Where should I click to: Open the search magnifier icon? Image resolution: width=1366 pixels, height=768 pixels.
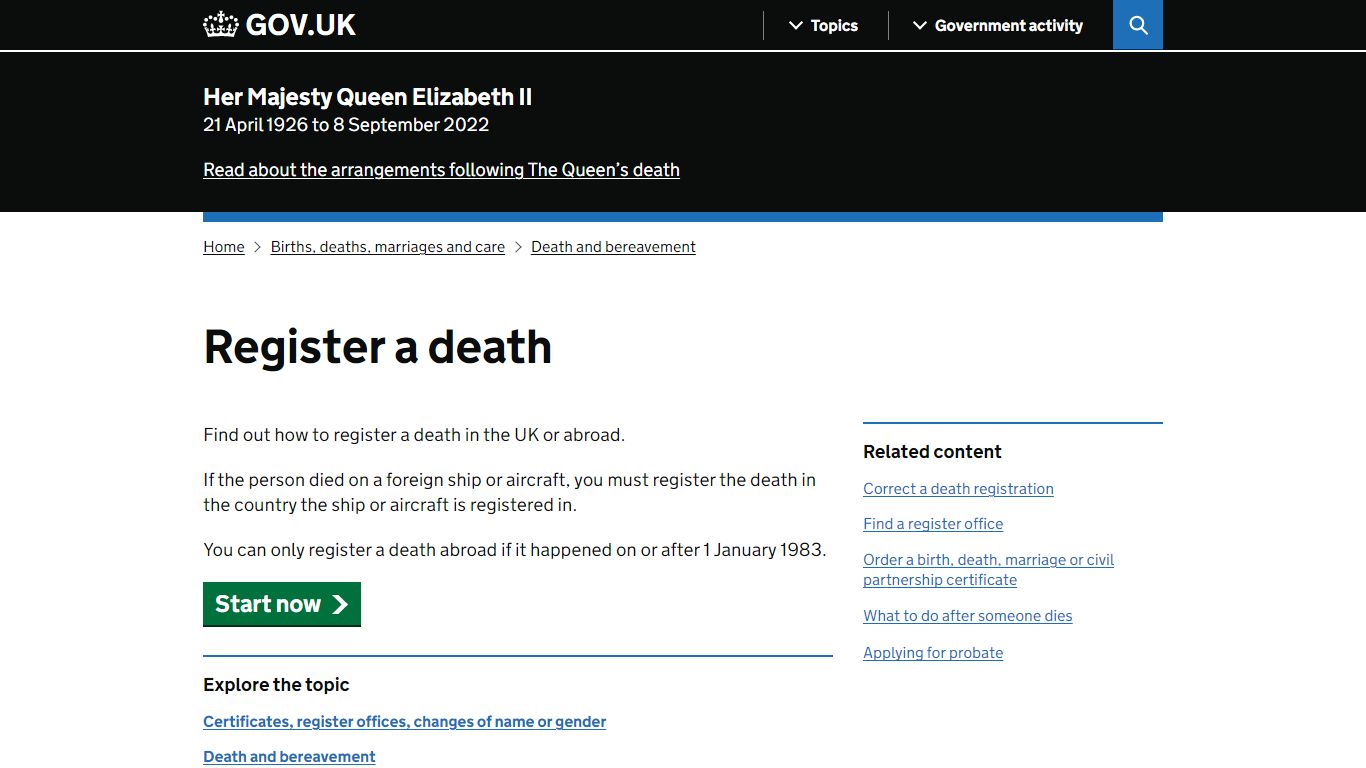point(1138,25)
